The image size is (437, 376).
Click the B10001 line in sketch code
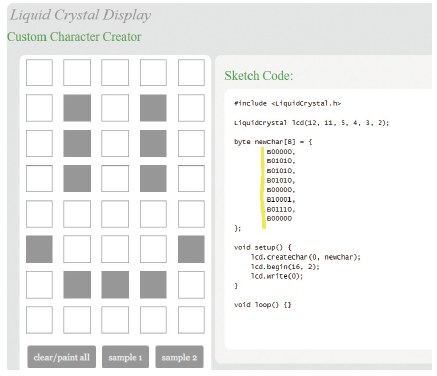(281, 200)
